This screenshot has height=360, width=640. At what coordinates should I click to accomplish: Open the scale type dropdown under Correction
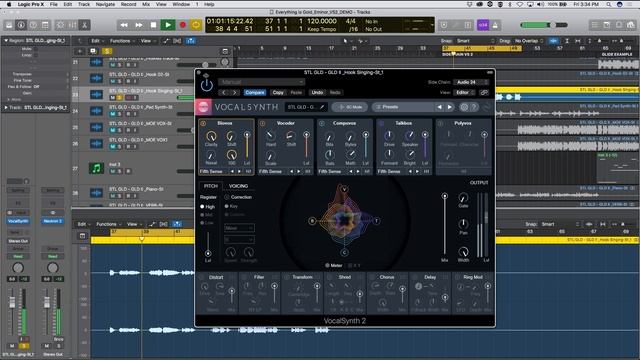[239, 228]
